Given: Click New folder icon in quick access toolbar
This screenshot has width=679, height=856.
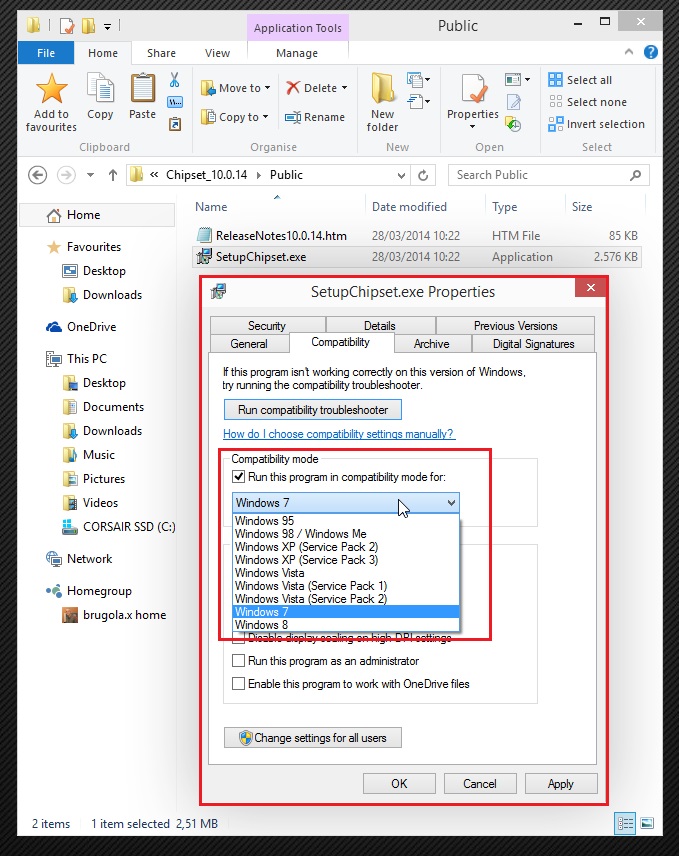Looking at the screenshot, I should [x=88, y=26].
